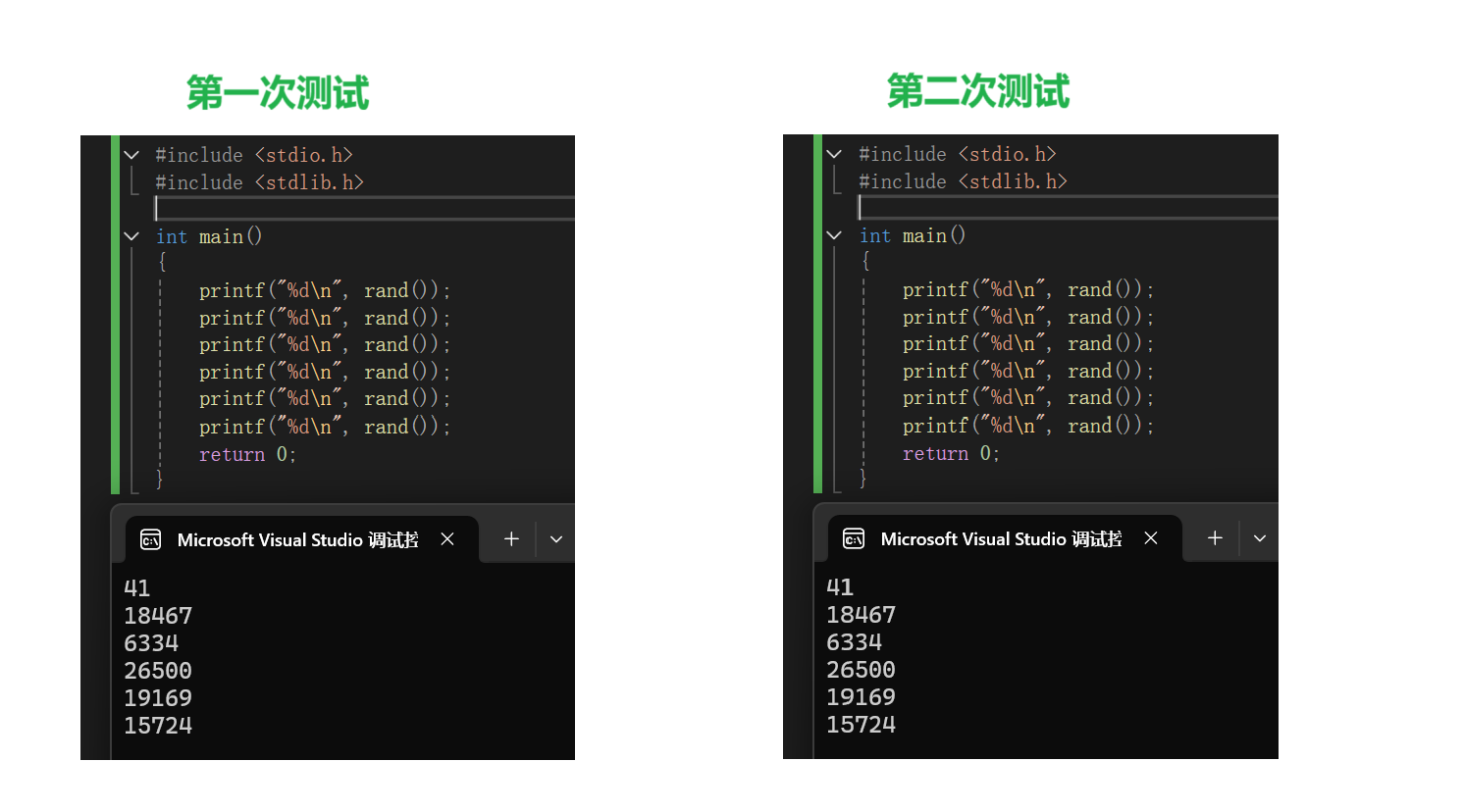This screenshot has width=1463, height=812.
Task: Select the Microsoft Visual Studio tab in second console
Action: click(1006, 538)
